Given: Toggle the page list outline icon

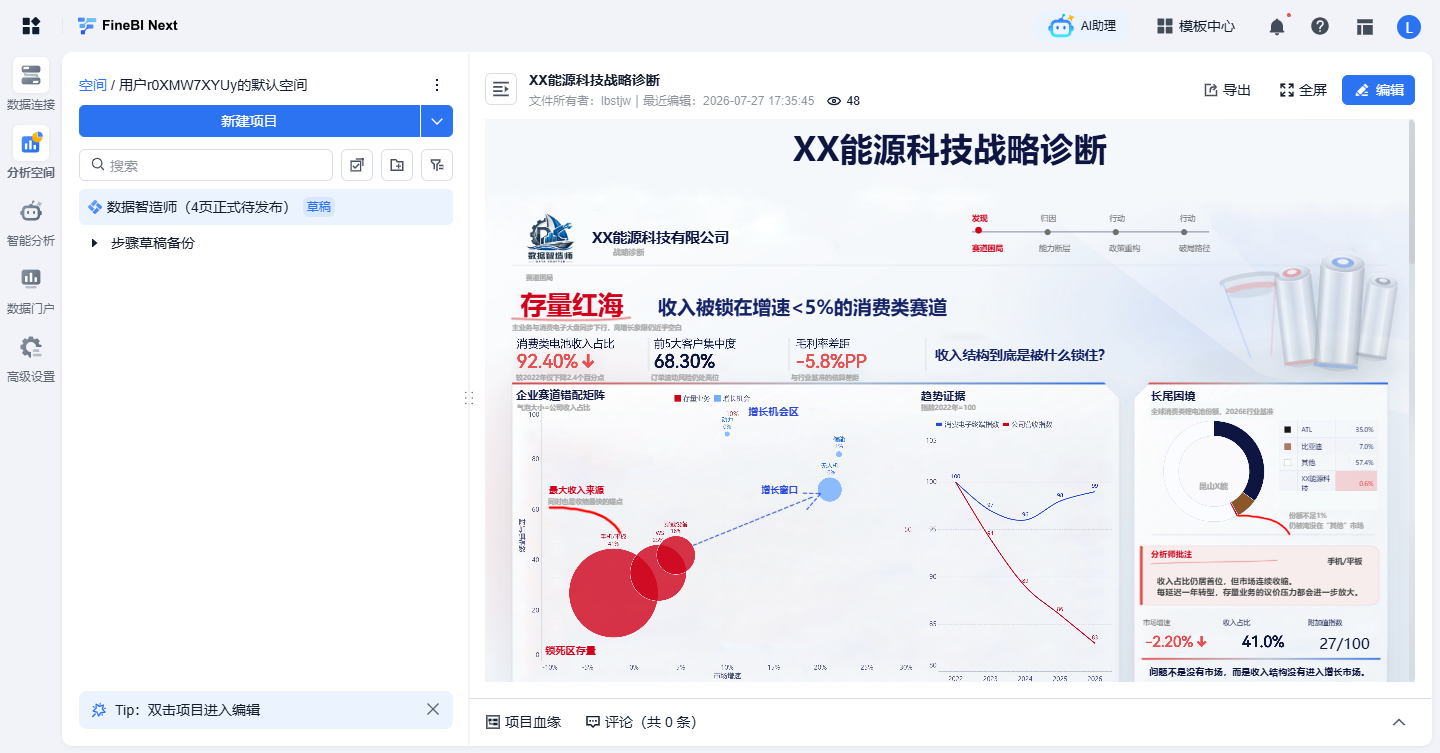Looking at the screenshot, I should 501,89.
